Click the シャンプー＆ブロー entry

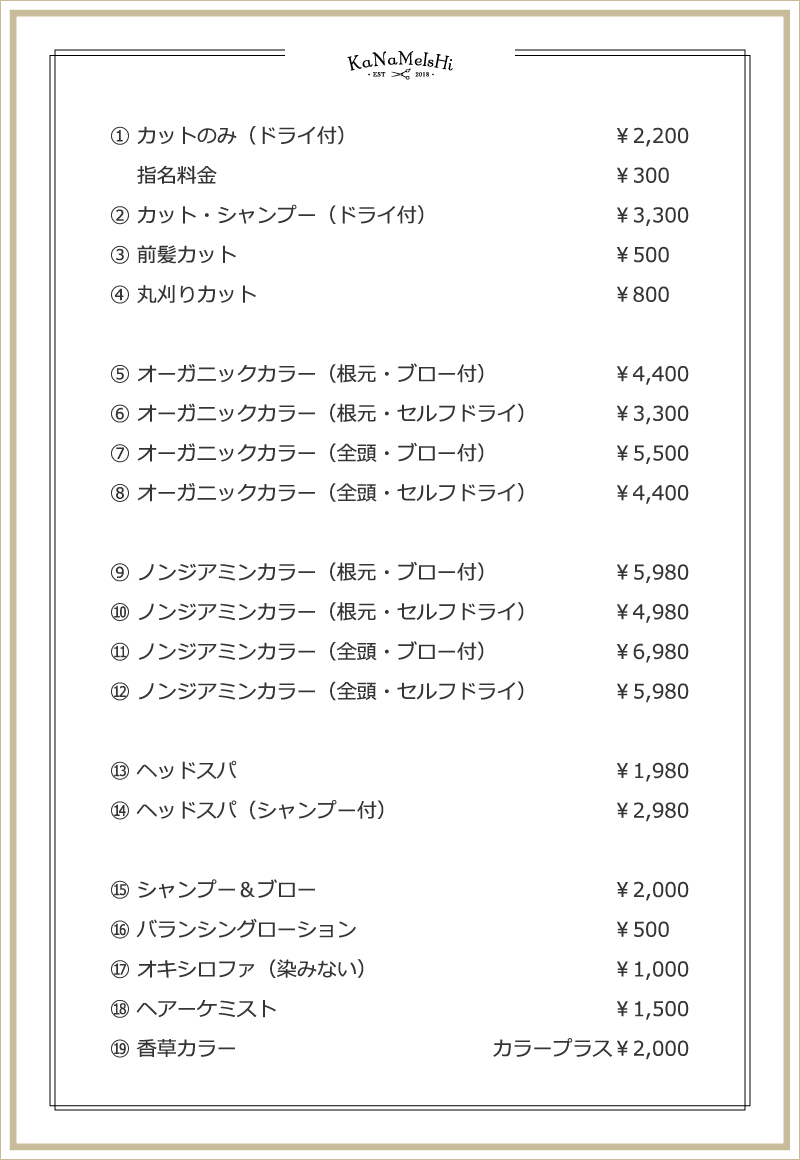226,890
